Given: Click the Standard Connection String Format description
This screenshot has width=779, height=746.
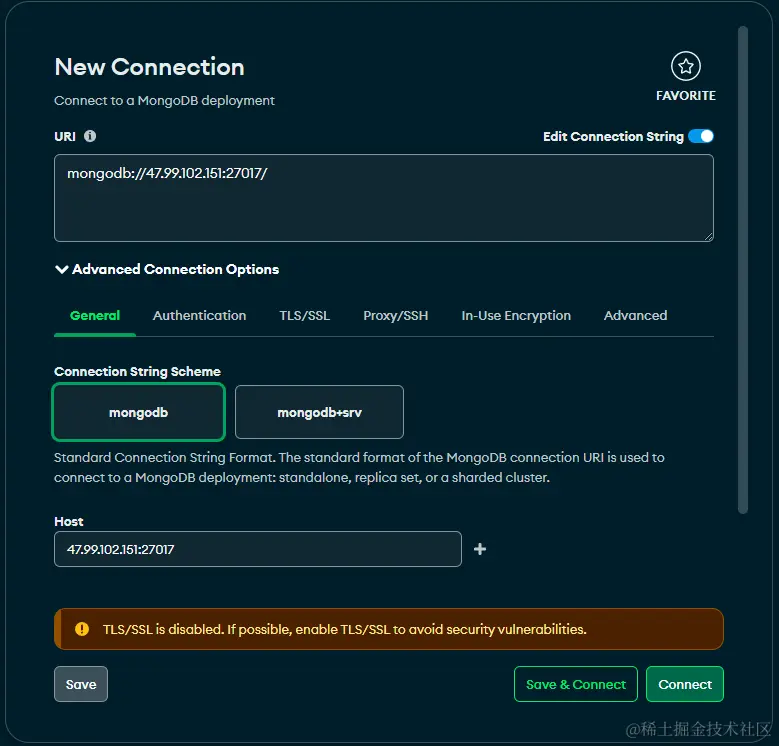Looking at the screenshot, I should [359, 467].
